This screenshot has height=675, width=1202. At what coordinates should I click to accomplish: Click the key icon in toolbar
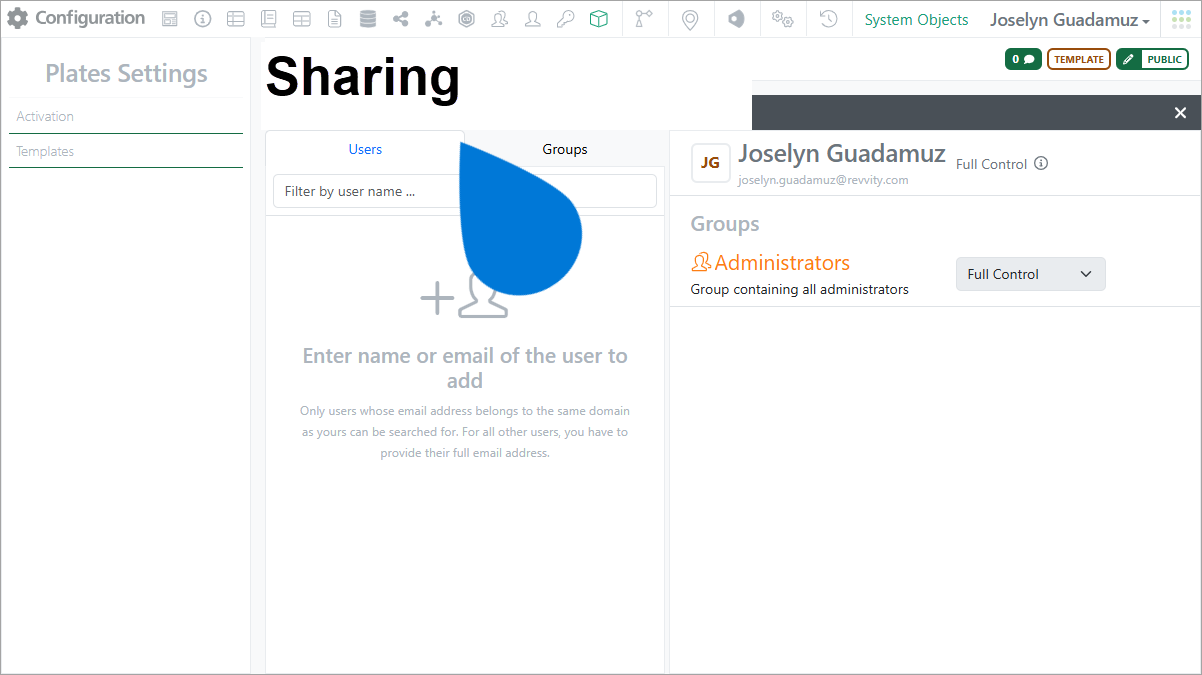pyautogui.click(x=566, y=19)
